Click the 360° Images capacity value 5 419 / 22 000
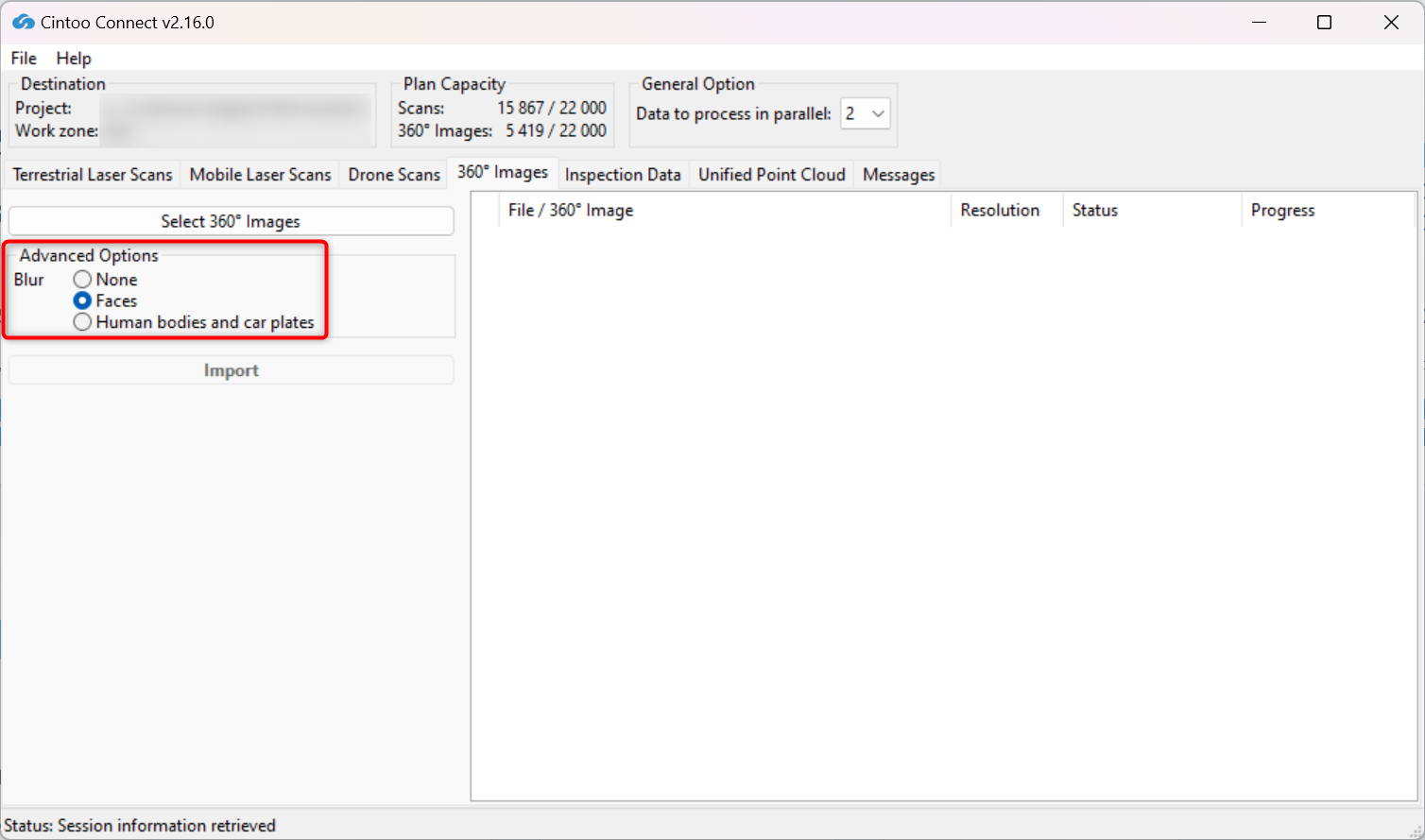Viewport: 1425px width, 840px height. click(x=556, y=130)
